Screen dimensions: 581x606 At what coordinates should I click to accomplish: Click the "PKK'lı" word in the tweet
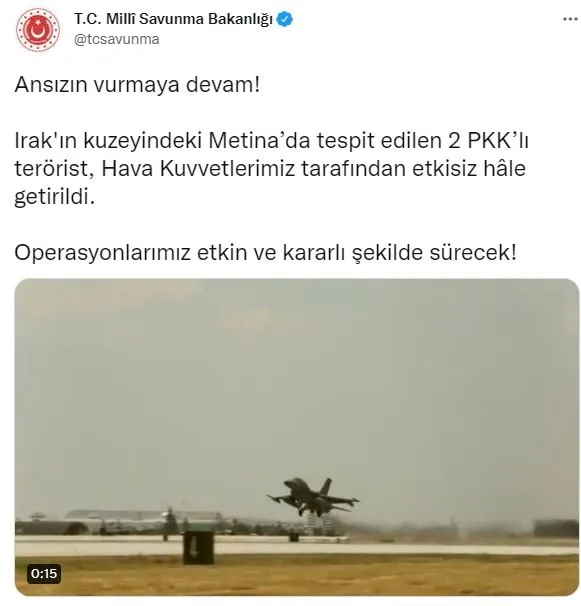point(498,141)
